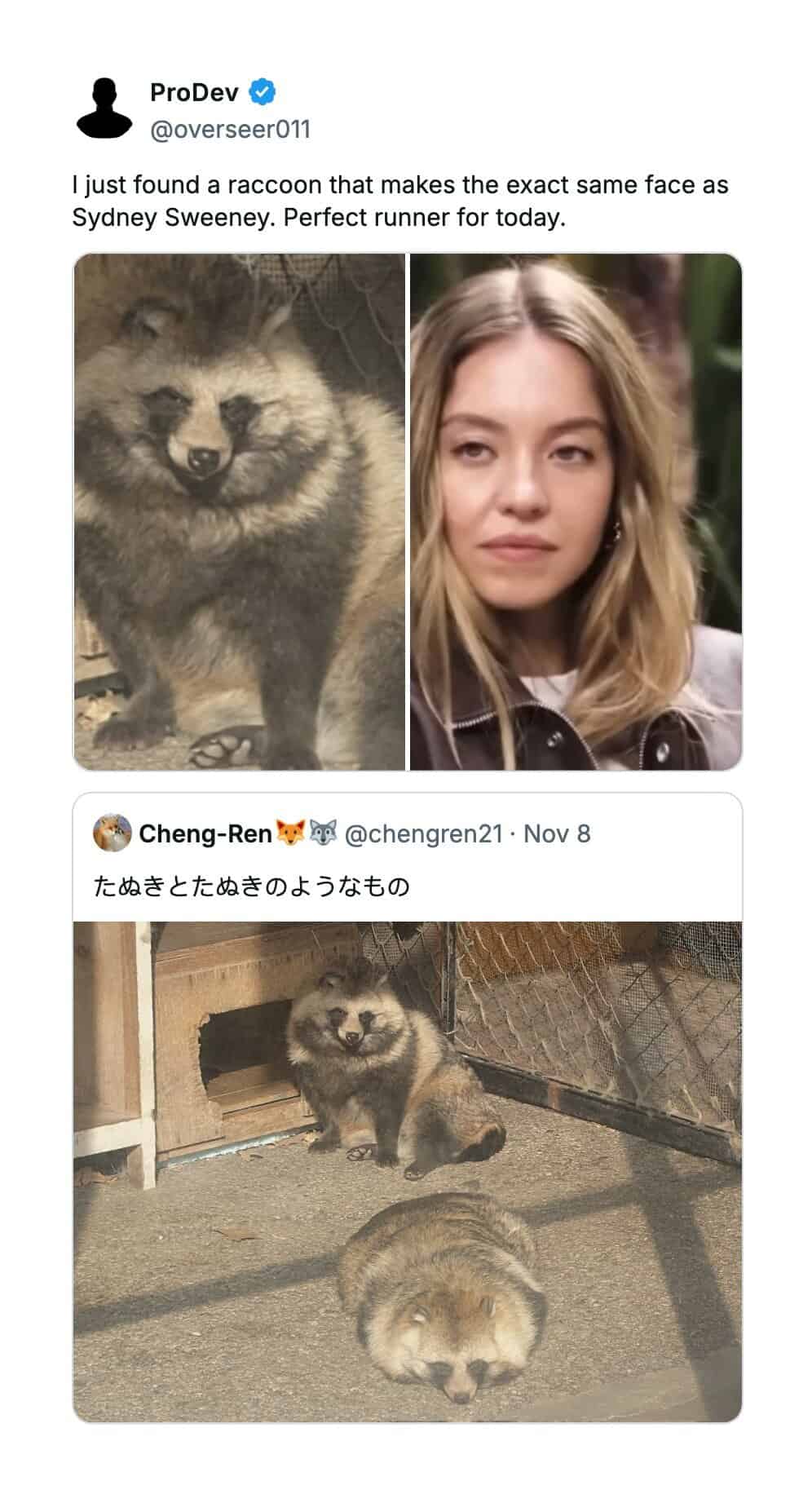Click the Nov 8 timestamp

pos(557,833)
